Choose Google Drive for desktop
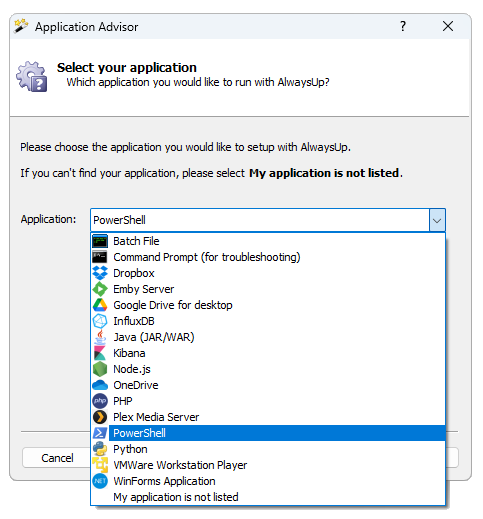This screenshot has height=519, width=483. coord(268,305)
